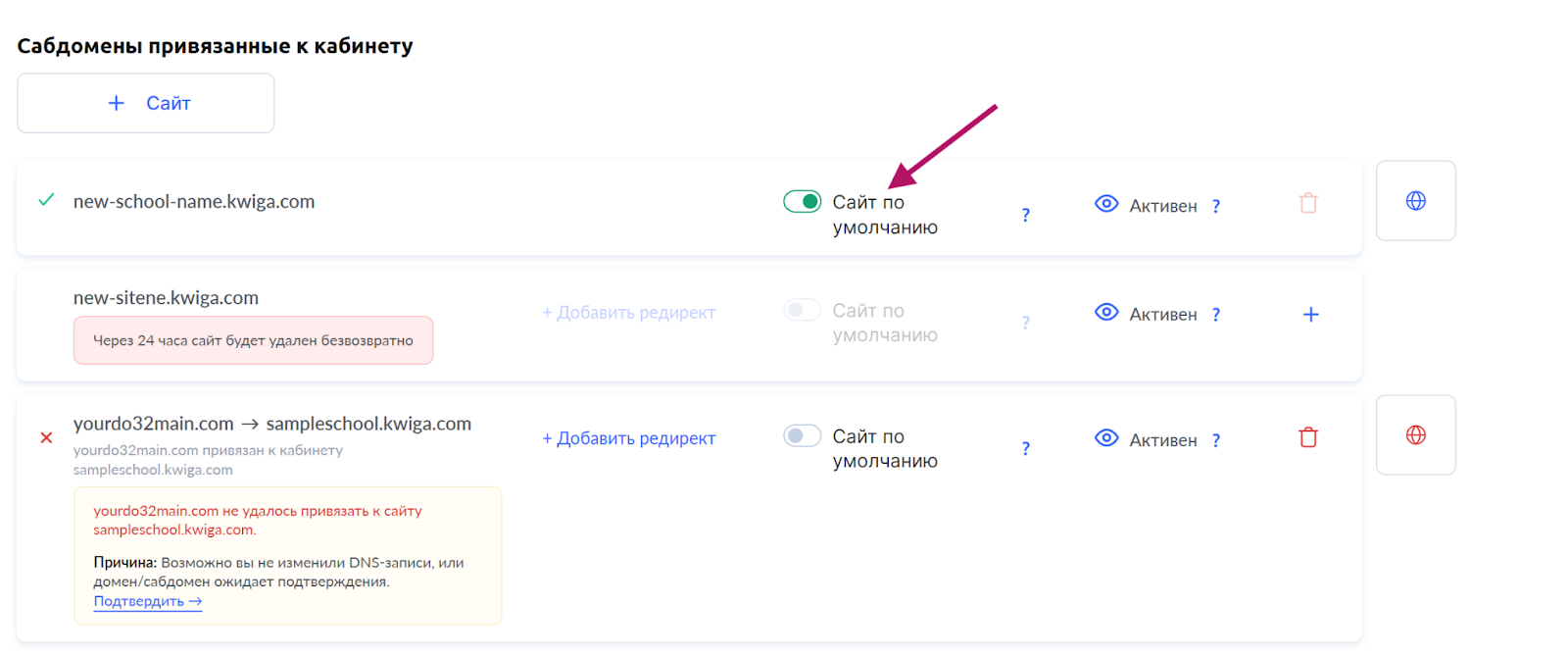
Task: Click blue plus restore icon in new-sitene row
Action: point(1310,315)
